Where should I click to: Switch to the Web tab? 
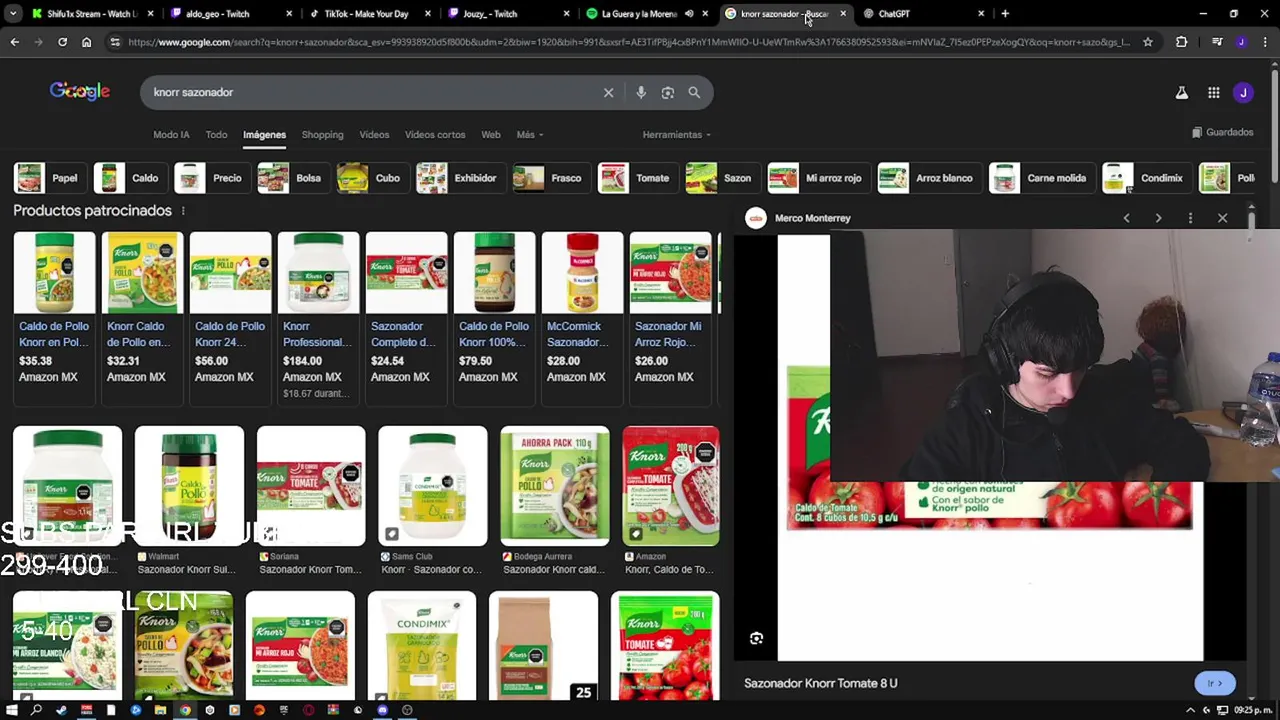[x=490, y=135]
